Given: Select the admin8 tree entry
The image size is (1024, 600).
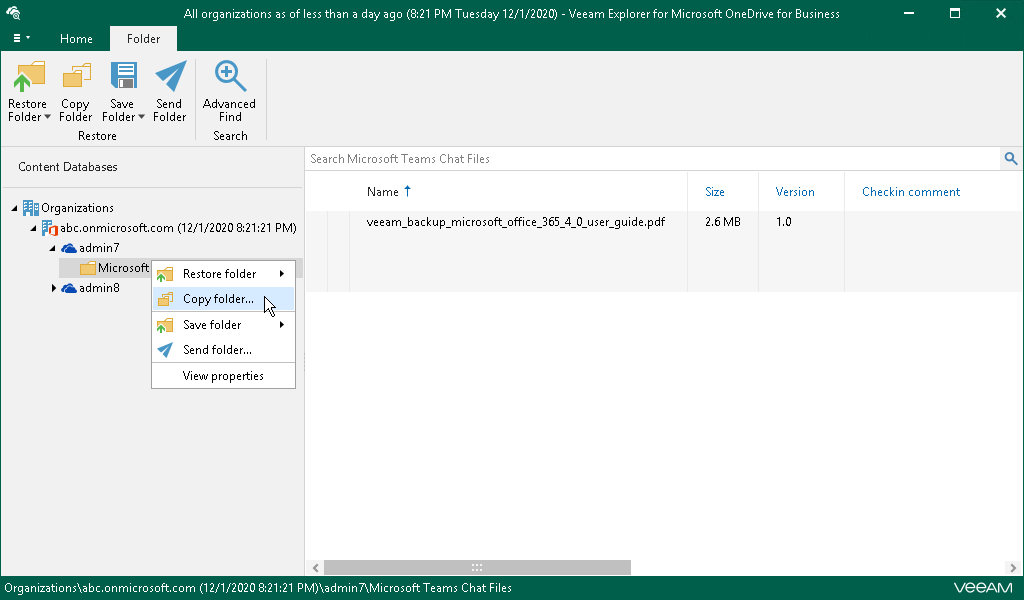Looking at the screenshot, I should tap(99, 288).
